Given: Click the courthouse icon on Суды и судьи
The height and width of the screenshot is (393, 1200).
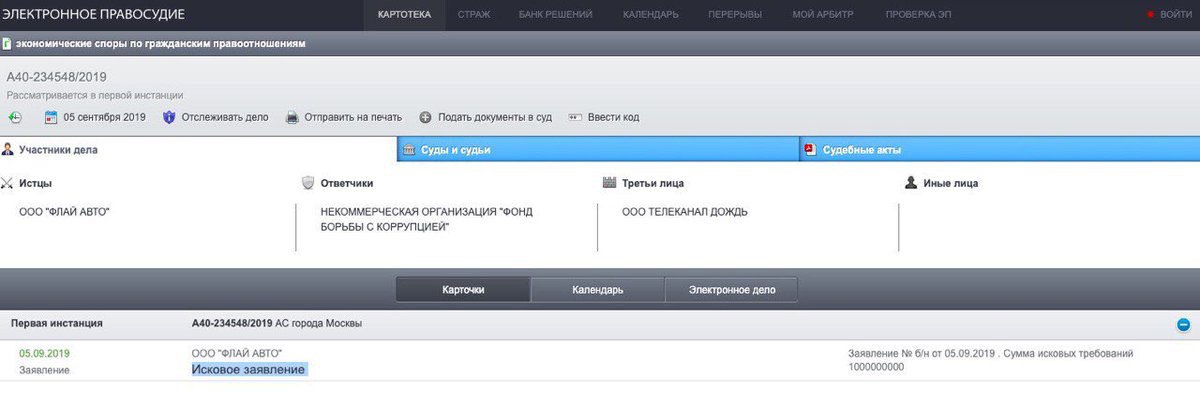Looking at the screenshot, I should [409, 150].
